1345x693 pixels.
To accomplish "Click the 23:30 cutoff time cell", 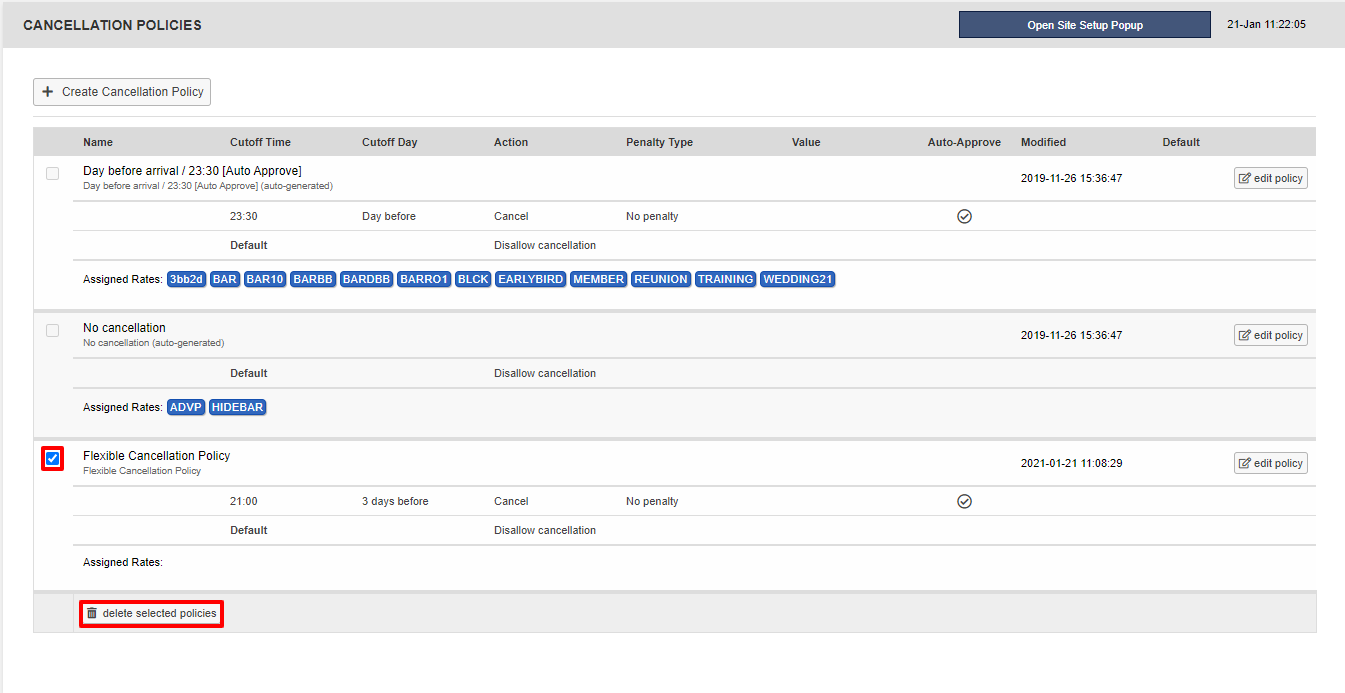I will tap(243, 216).
